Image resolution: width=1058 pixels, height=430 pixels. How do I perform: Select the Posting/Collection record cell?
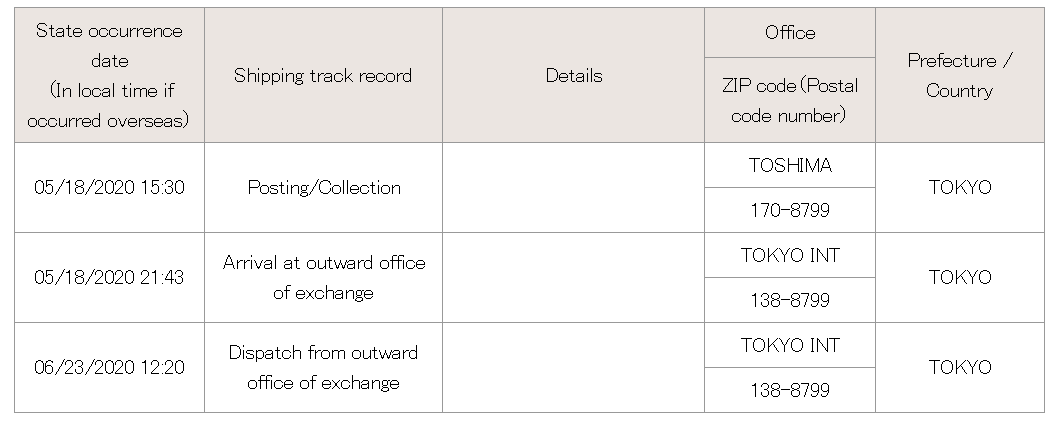[323, 188]
